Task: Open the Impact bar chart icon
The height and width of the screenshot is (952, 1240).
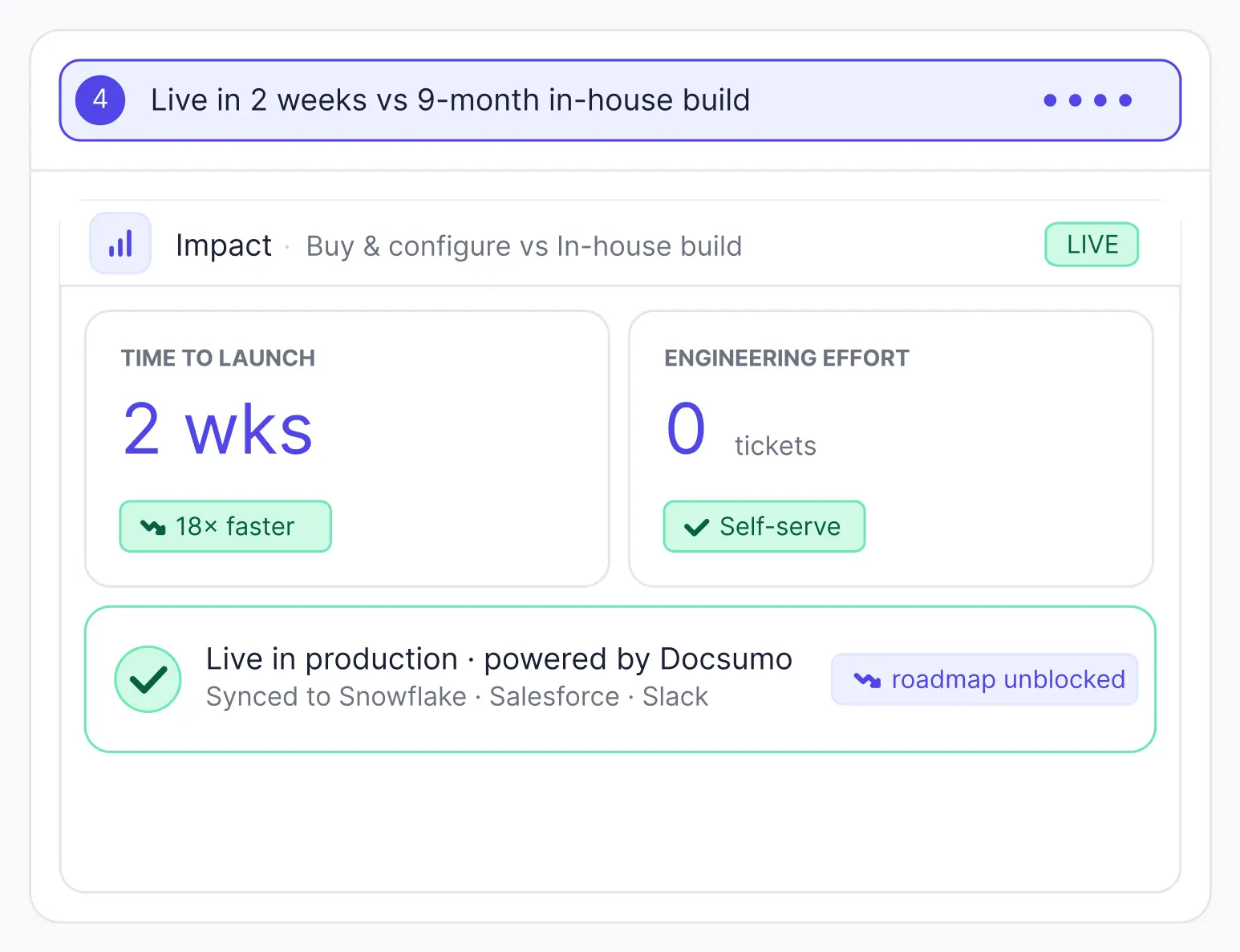Action: pos(120,244)
